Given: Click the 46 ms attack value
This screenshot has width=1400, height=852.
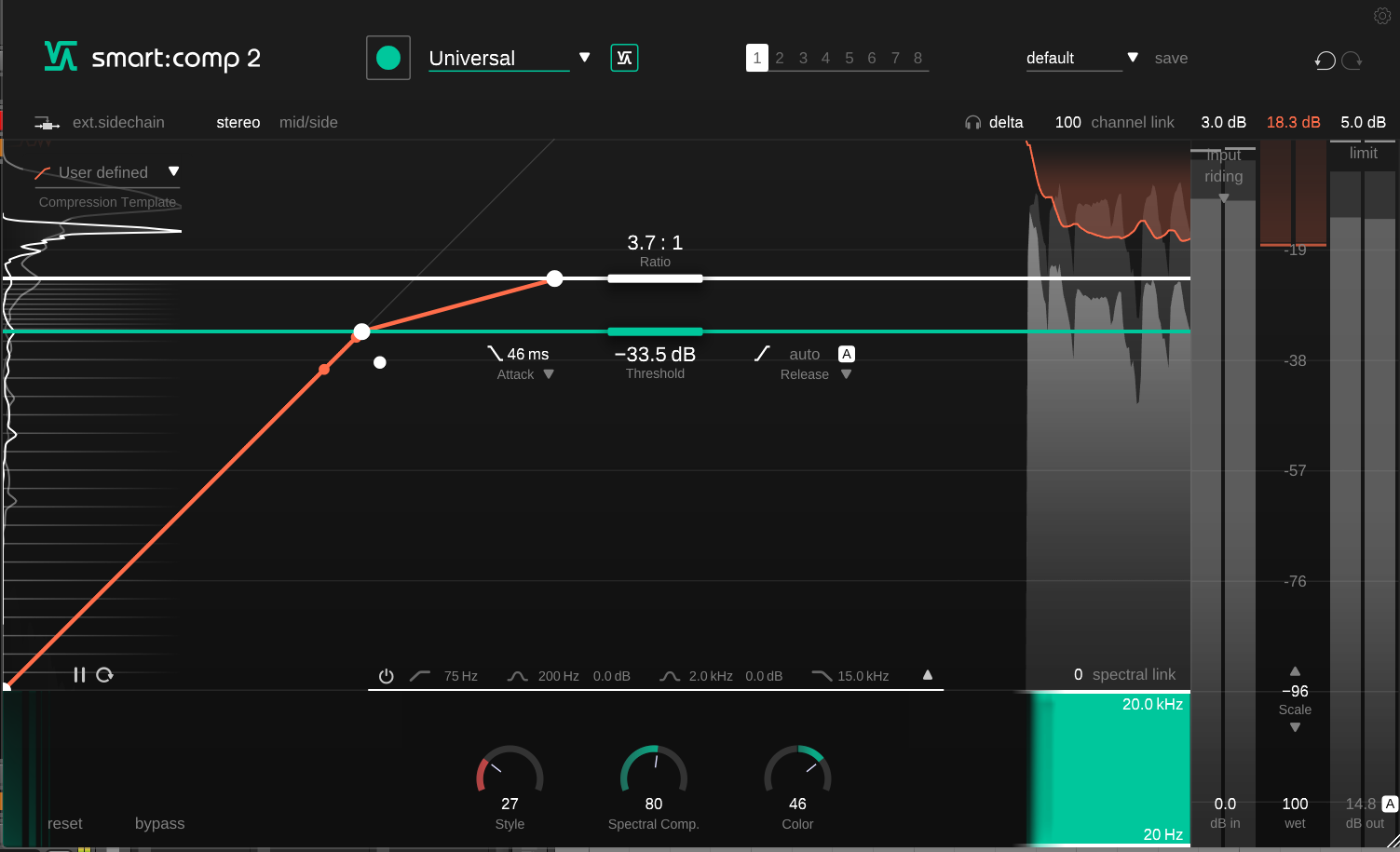Looking at the screenshot, I should coord(528,354).
